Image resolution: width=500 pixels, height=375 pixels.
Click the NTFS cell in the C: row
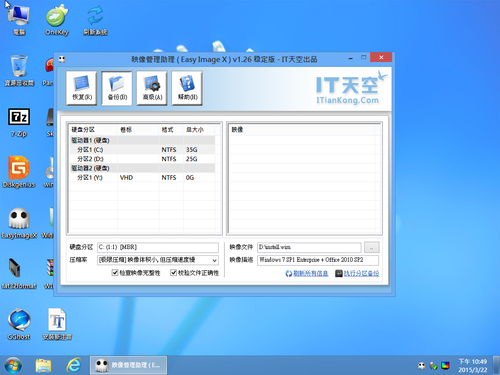click(169, 150)
